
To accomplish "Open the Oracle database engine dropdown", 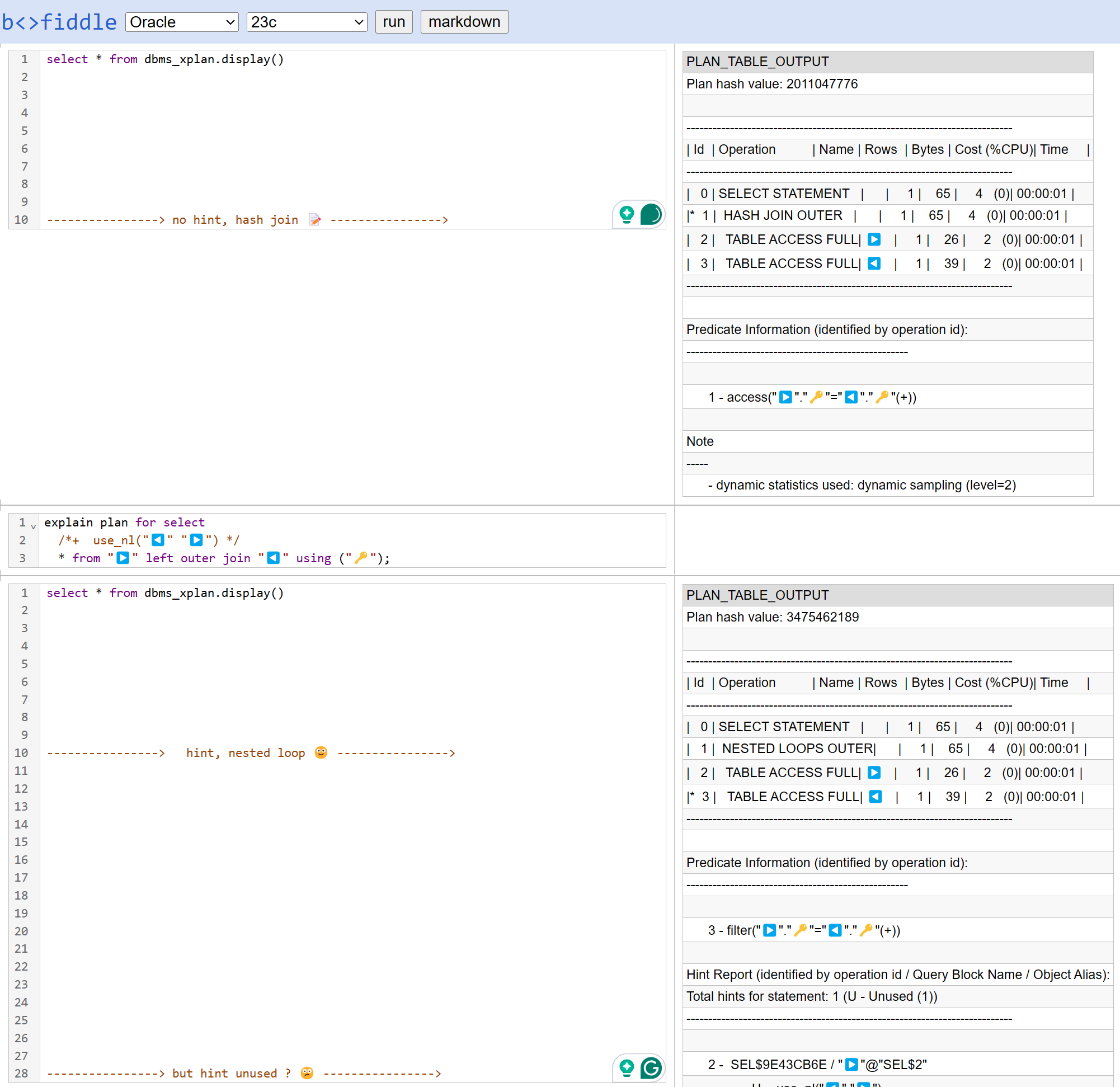I will pos(182,22).
